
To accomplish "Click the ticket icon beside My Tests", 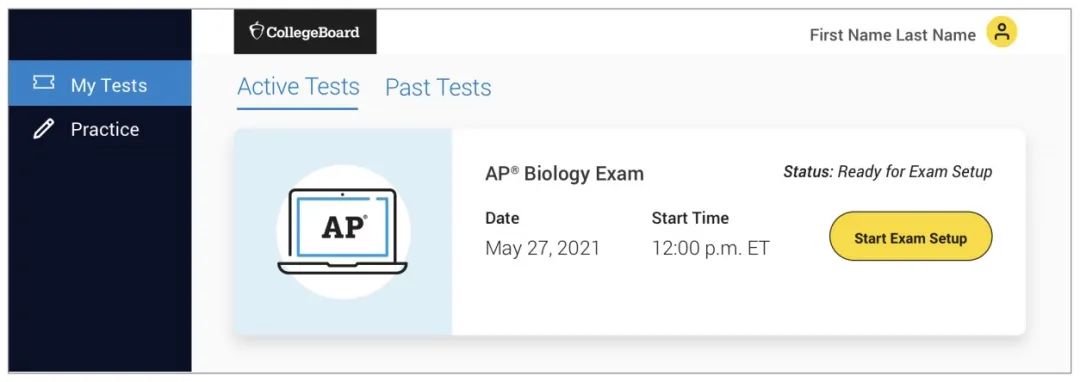I will coord(43,83).
